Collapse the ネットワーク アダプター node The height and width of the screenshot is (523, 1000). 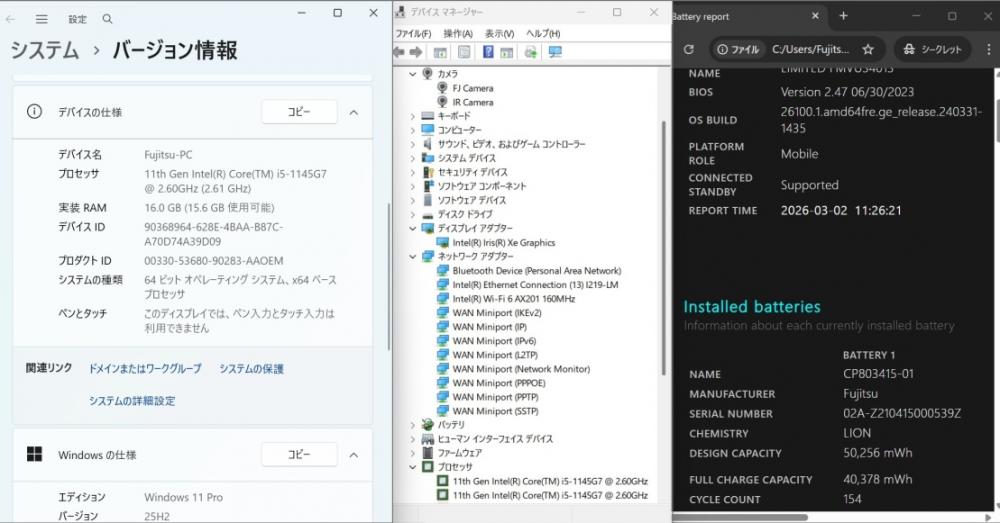tap(413, 256)
